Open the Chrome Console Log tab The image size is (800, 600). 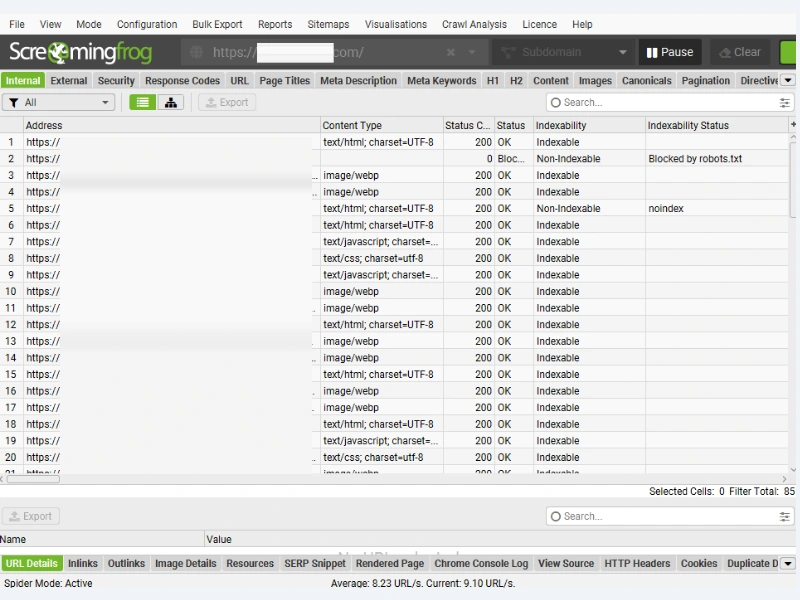tap(481, 564)
